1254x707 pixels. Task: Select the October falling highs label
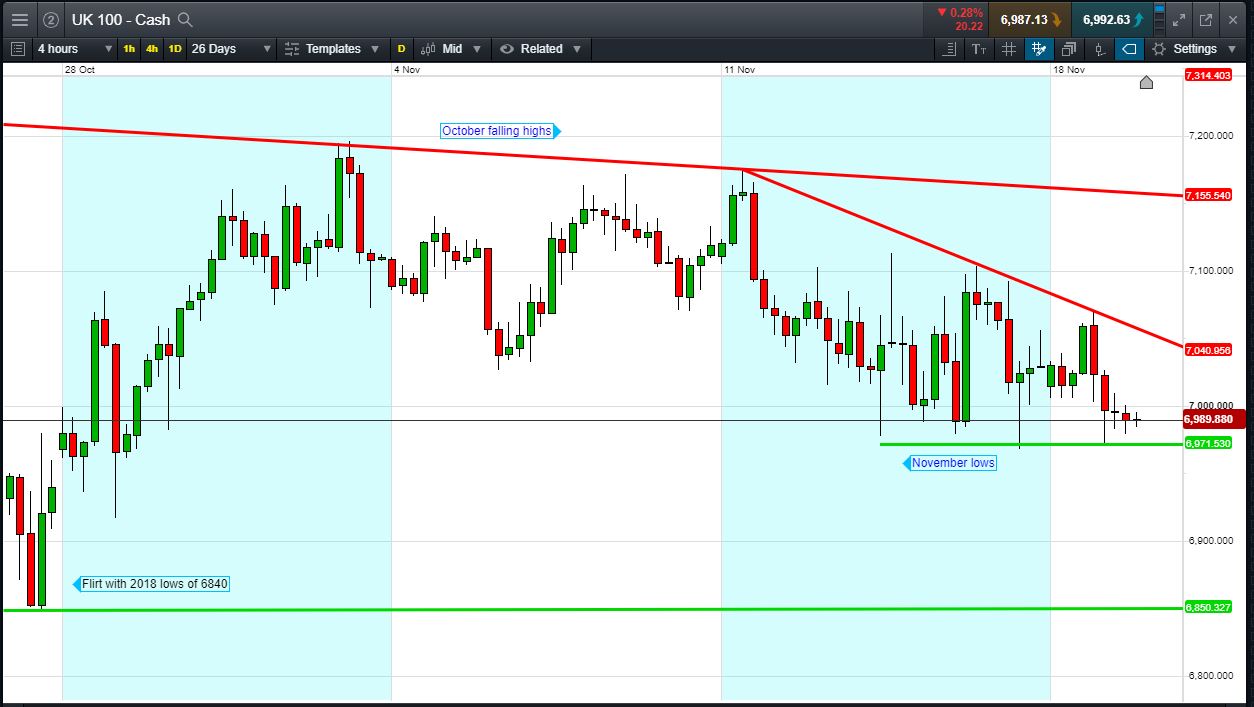[x=501, y=131]
